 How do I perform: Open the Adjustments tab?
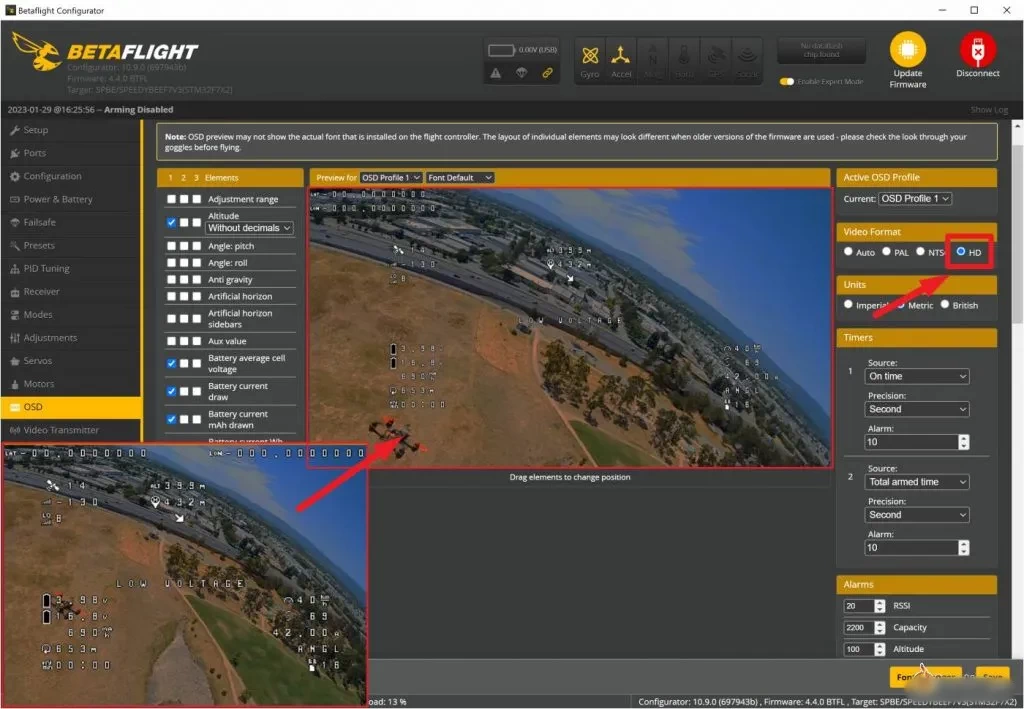(x=71, y=338)
